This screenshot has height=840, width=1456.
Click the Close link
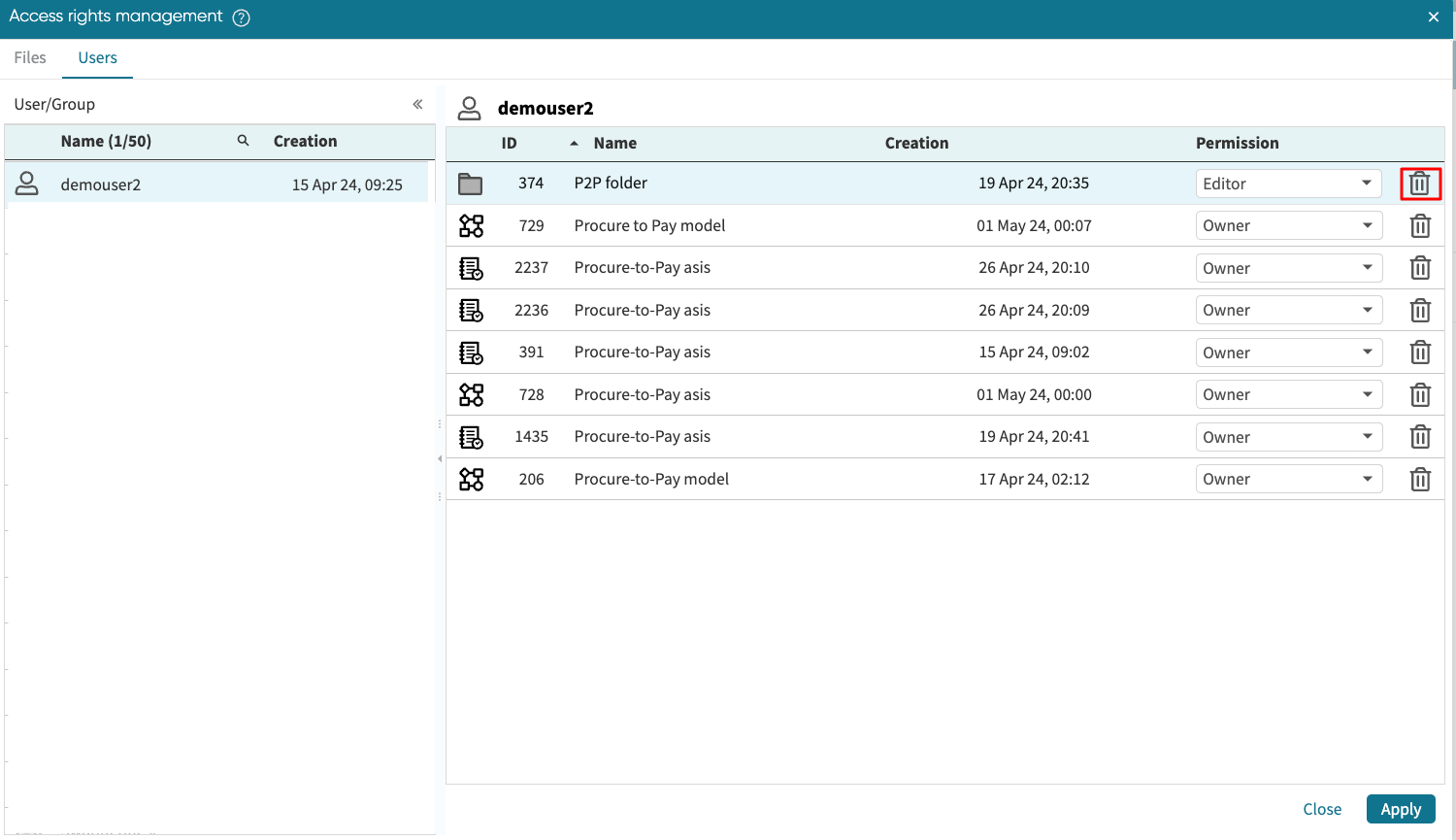click(x=1322, y=809)
